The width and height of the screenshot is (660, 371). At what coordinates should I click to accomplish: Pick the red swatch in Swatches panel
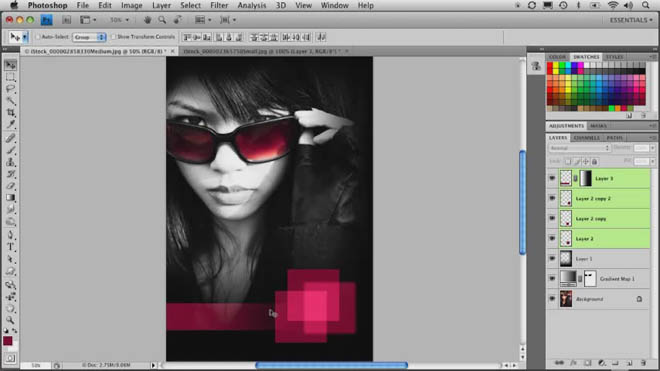point(550,65)
